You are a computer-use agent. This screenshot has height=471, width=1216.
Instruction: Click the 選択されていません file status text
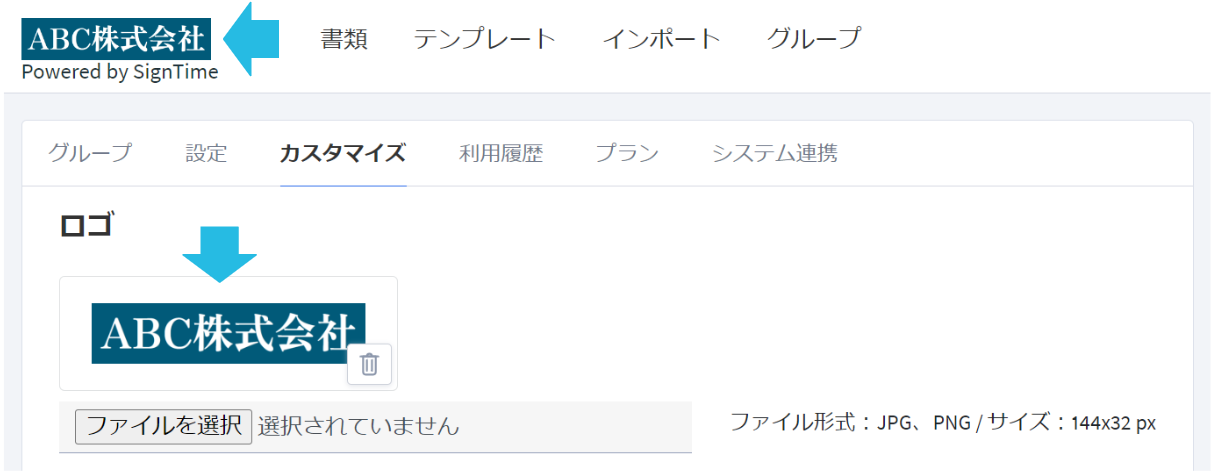[358, 426]
